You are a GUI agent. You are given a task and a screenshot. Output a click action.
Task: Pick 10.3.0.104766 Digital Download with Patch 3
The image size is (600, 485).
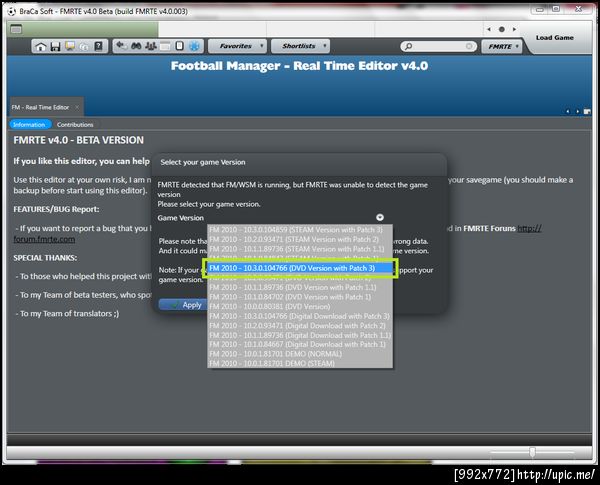click(299, 316)
